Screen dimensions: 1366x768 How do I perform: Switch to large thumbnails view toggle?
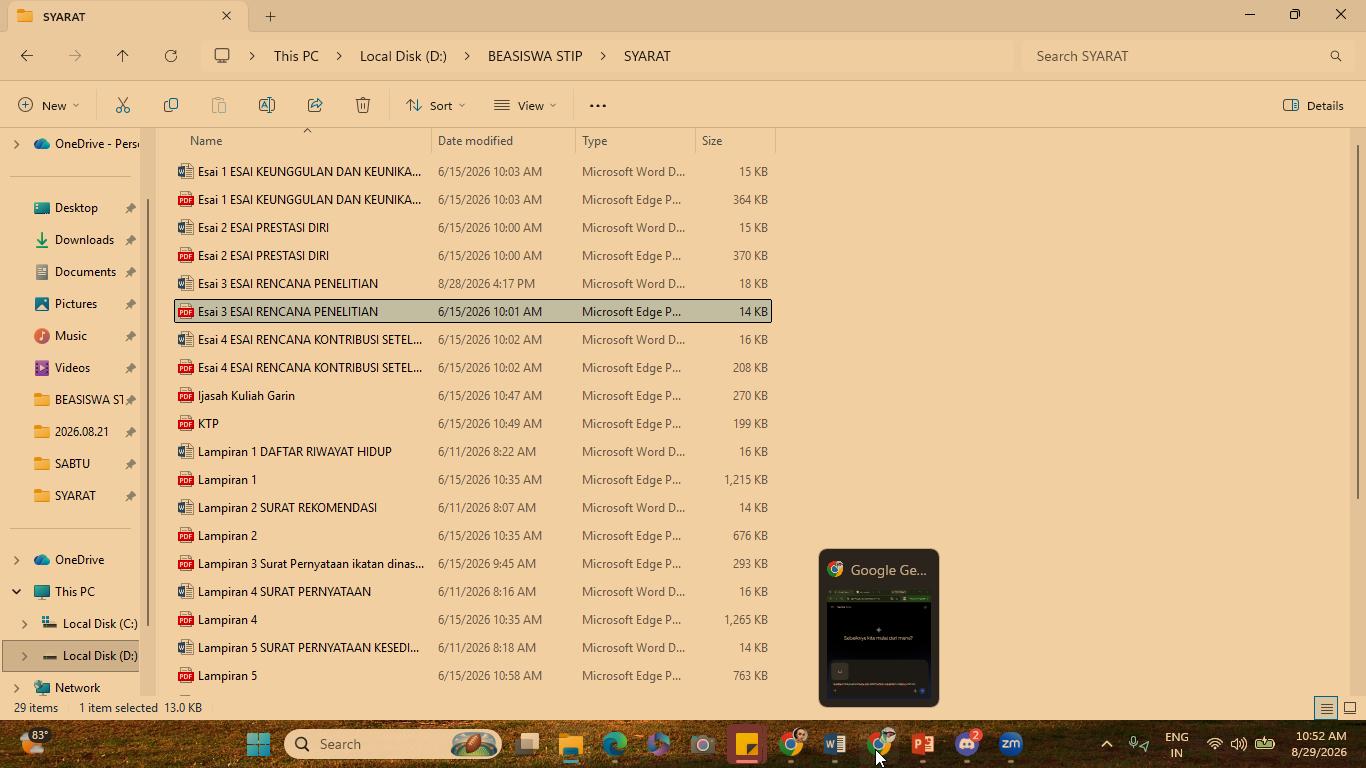(1349, 708)
